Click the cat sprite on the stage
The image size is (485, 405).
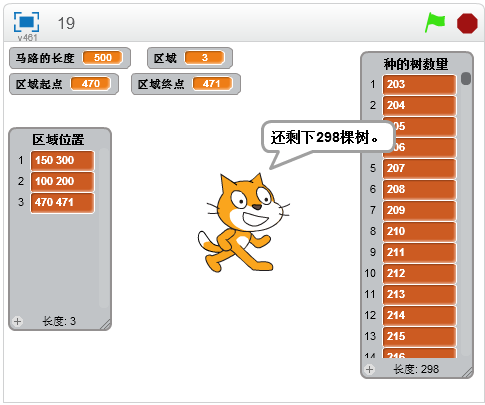tap(243, 223)
